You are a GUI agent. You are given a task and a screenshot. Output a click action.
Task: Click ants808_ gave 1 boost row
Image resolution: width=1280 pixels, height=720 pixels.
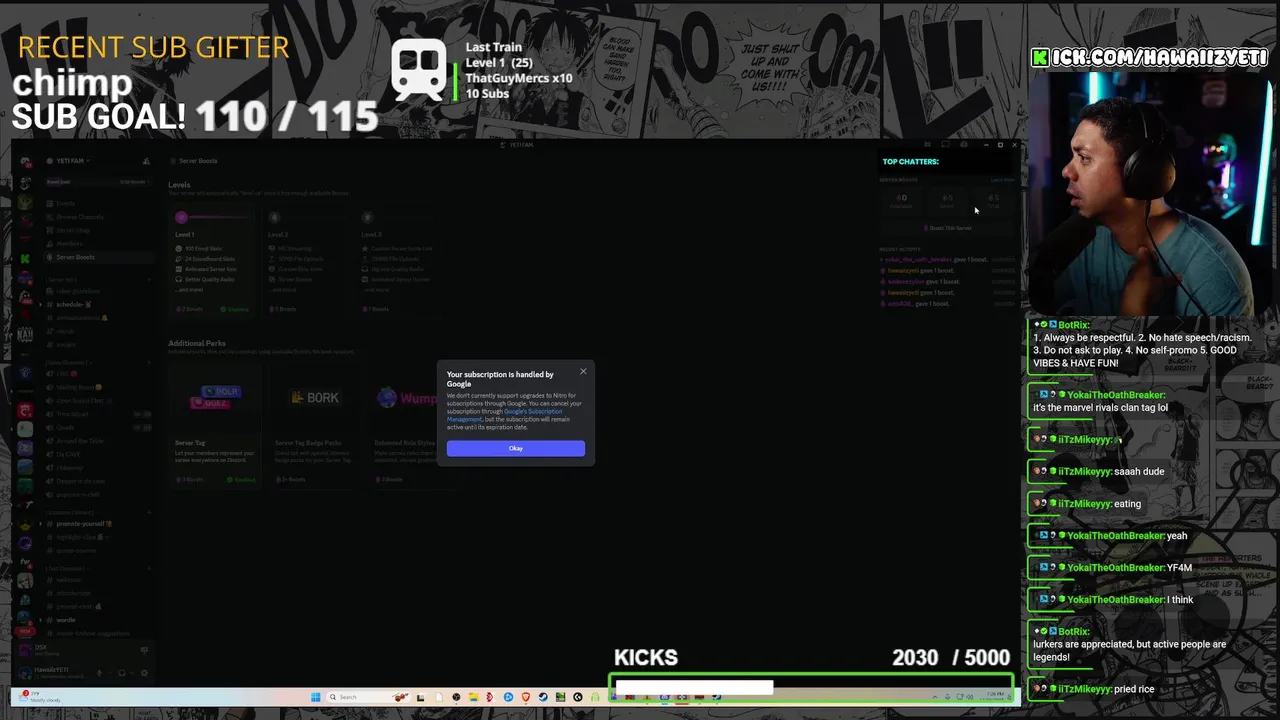[x=947, y=303]
